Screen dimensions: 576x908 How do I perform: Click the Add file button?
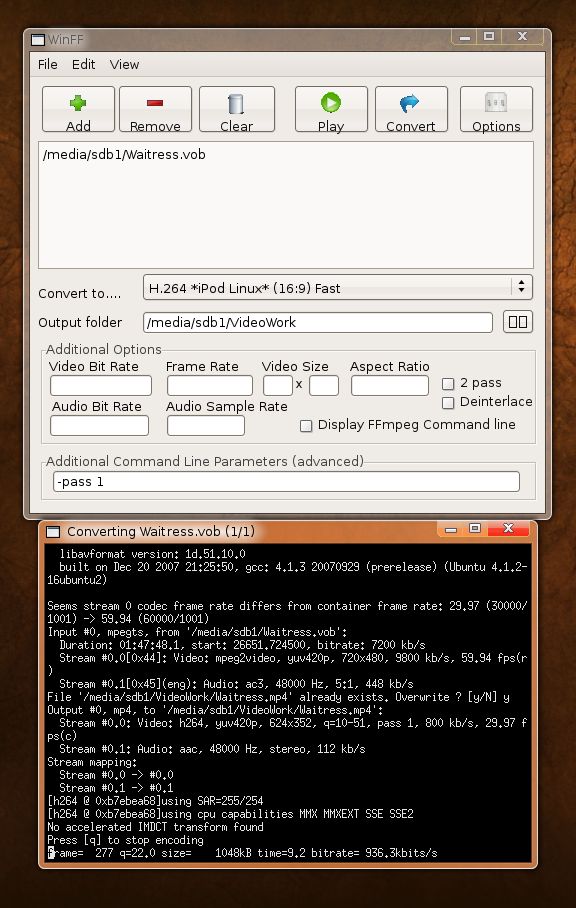(x=78, y=109)
